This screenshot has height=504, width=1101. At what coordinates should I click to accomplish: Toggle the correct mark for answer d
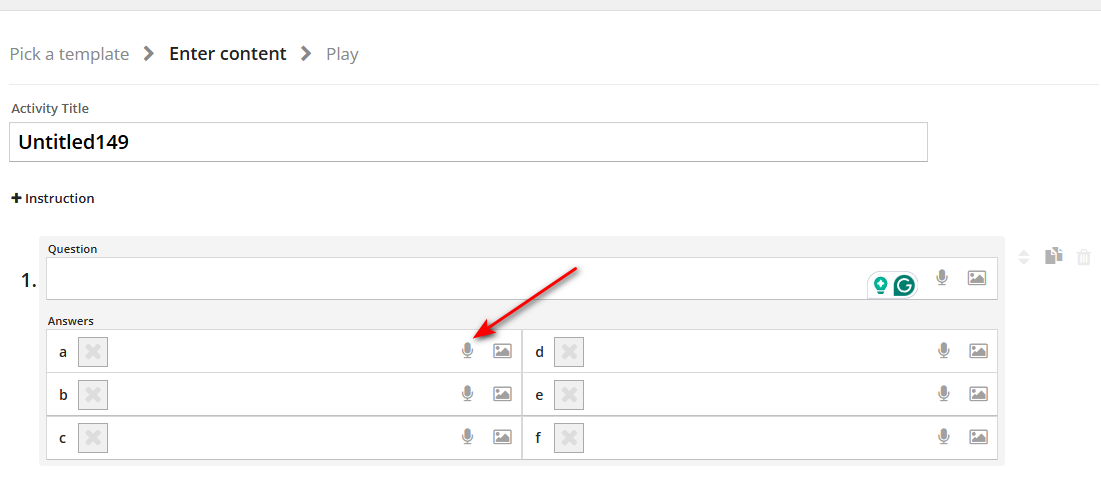[569, 352]
